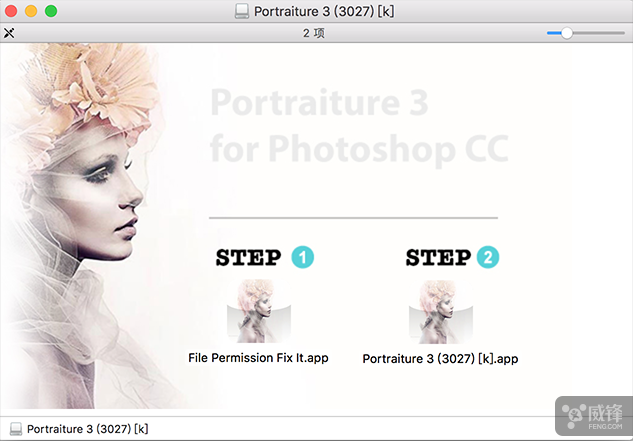Click the icon size slider thumb

567,33
